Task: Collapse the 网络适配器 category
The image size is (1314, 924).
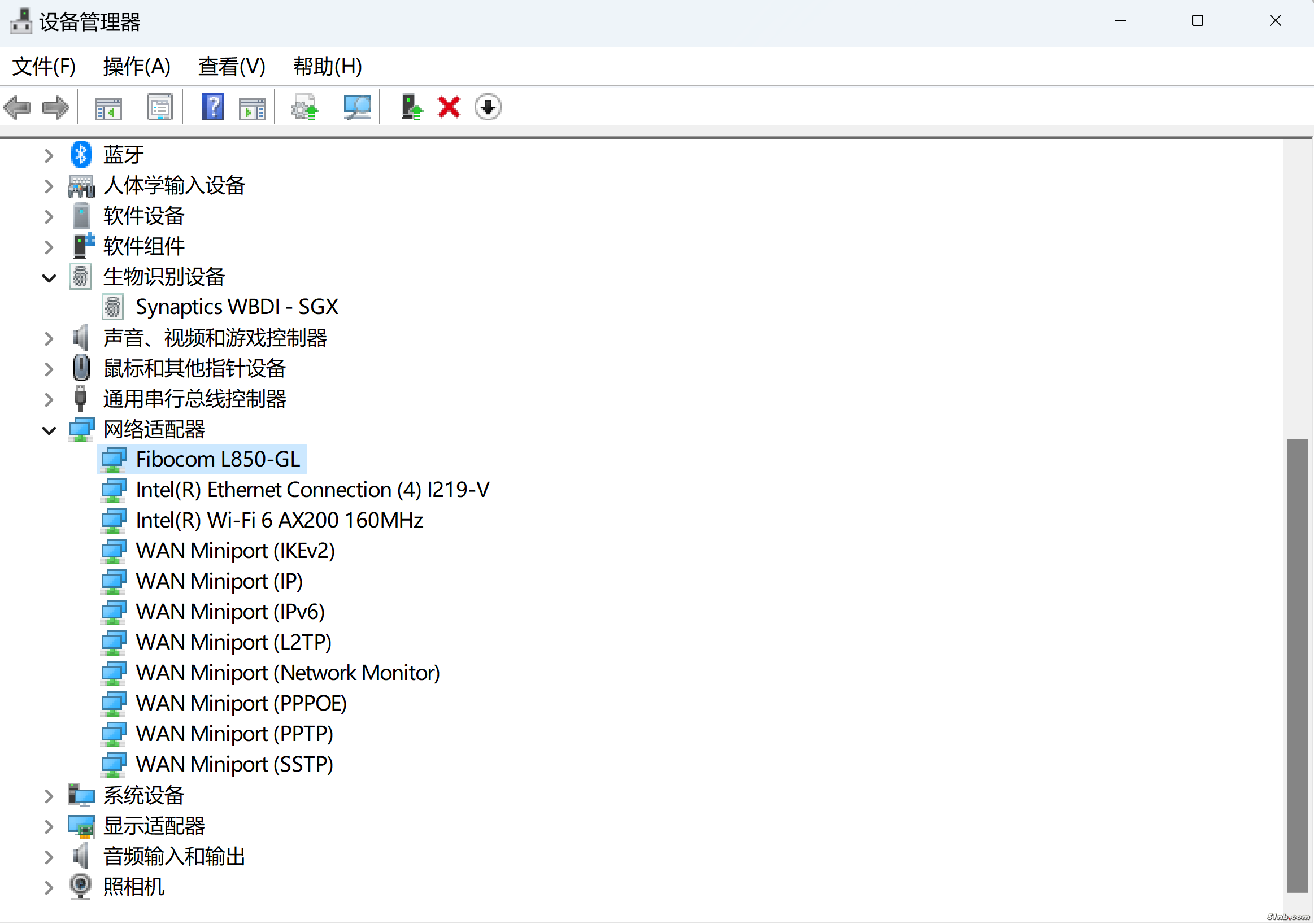Action: (49, 430)
